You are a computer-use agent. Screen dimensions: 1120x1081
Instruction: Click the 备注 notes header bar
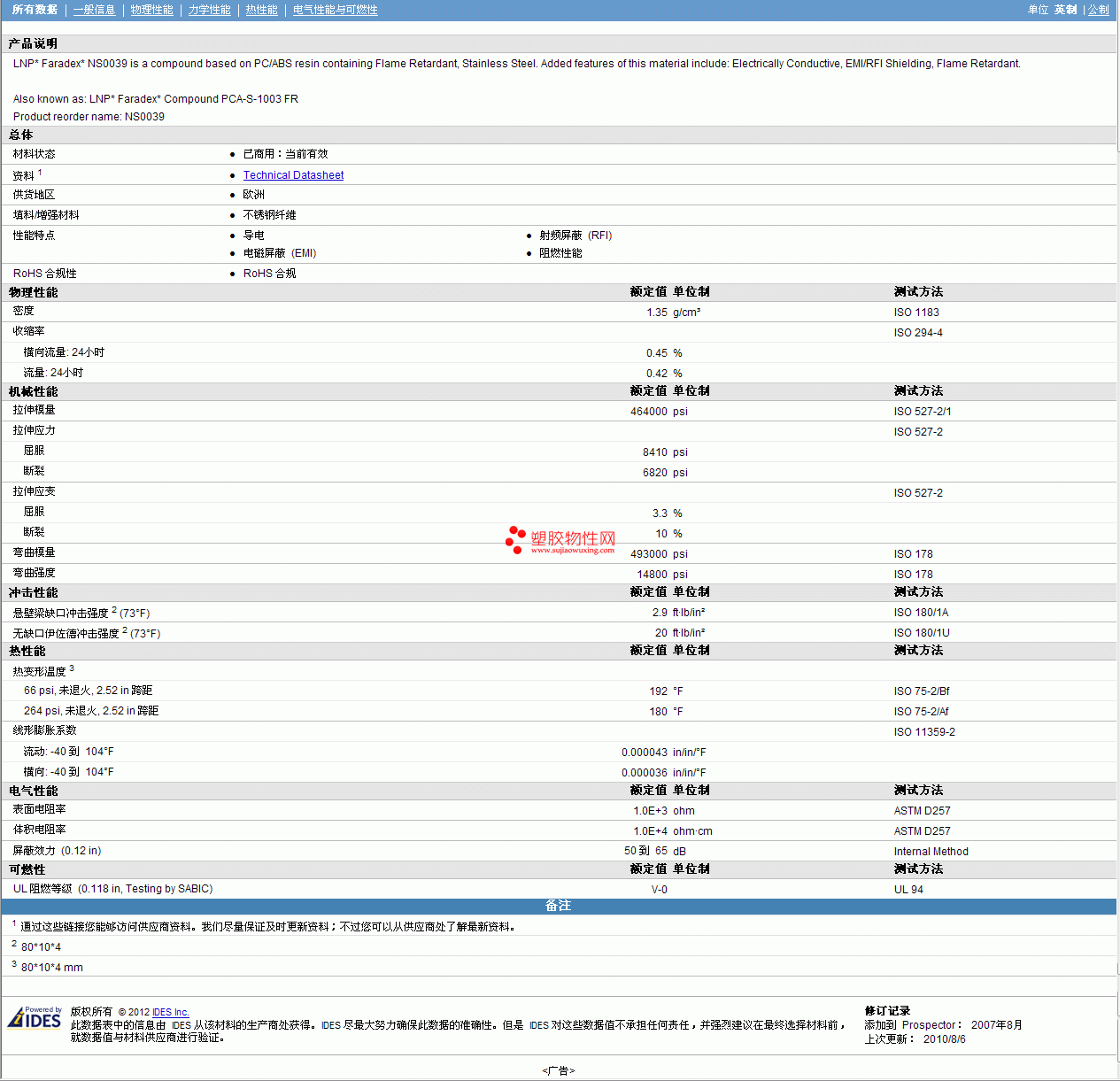[x=559, y=906]
